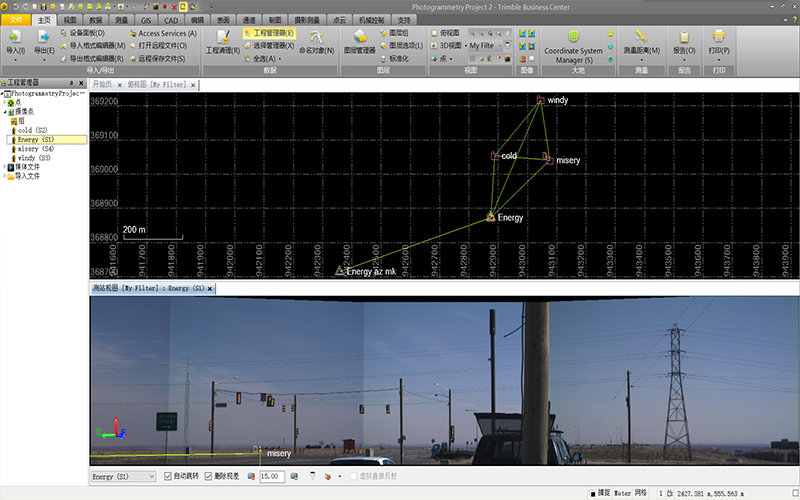This screenshot has width=800, height=500.
Task: Select cold (S2) in project tree
Action: click(x=32, y=130)
